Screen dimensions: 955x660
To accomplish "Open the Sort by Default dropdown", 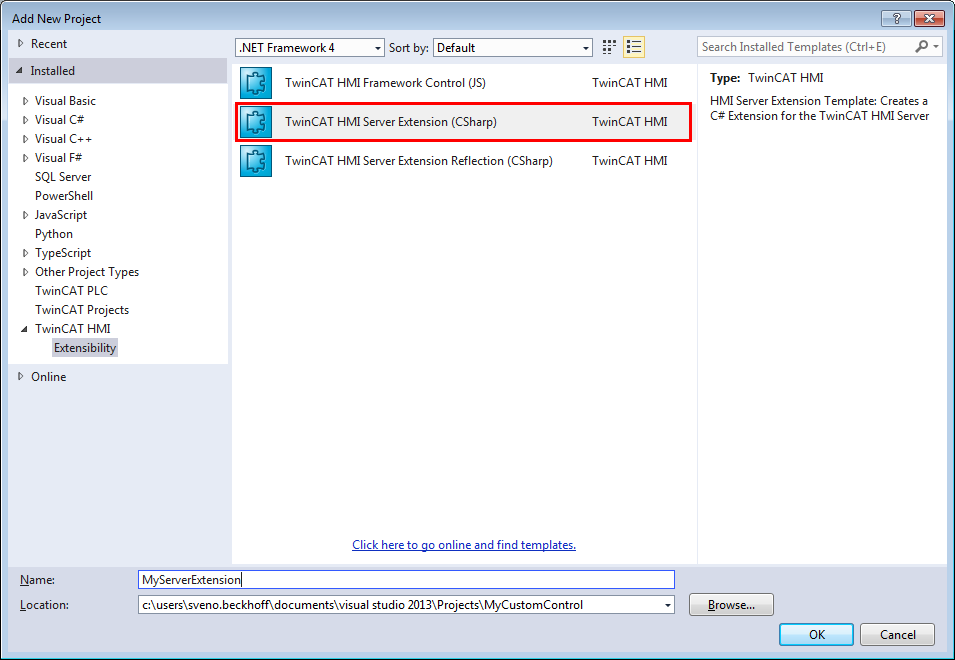I will click(x=513, y=47).
